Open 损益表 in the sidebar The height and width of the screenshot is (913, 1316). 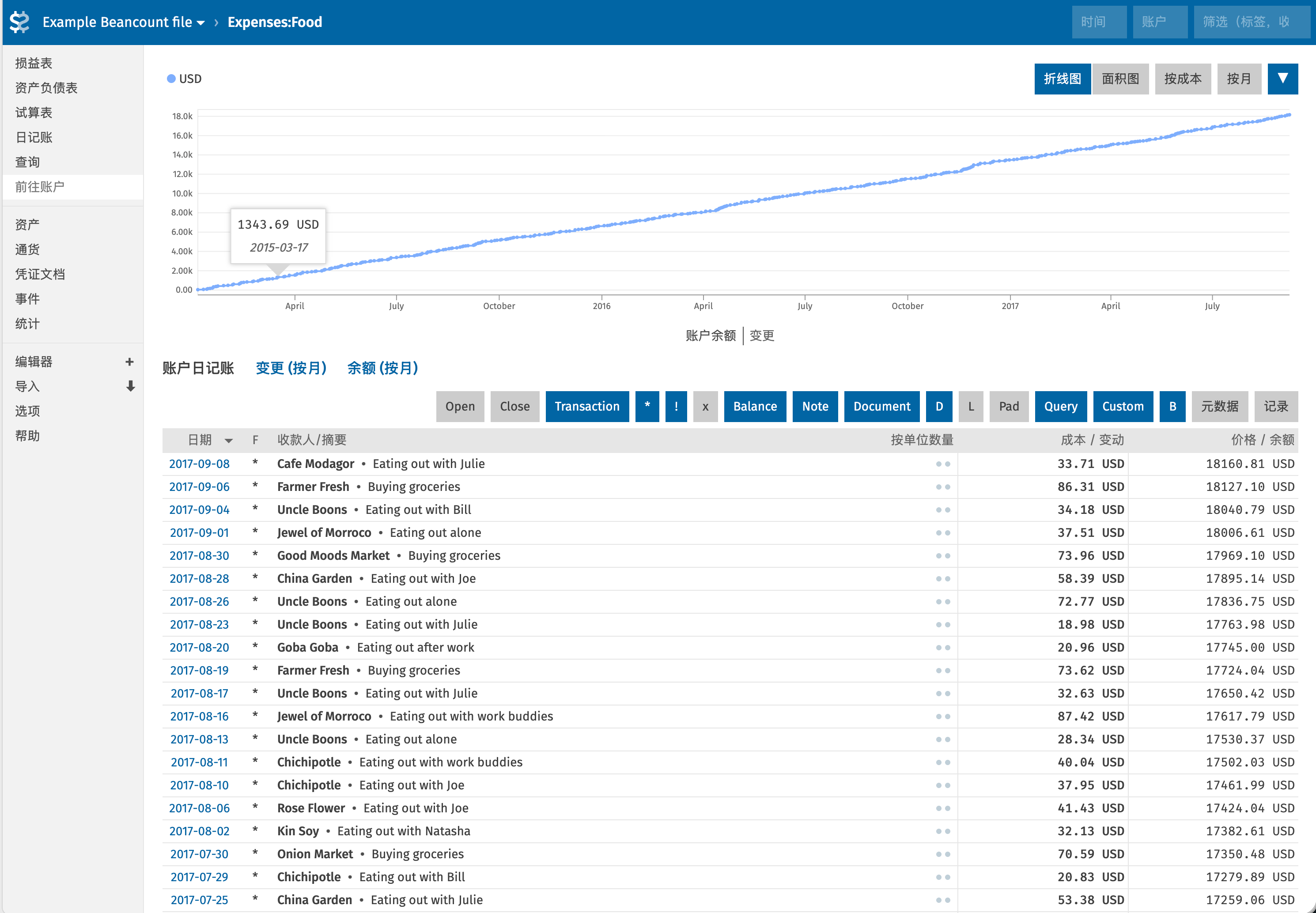34,63
